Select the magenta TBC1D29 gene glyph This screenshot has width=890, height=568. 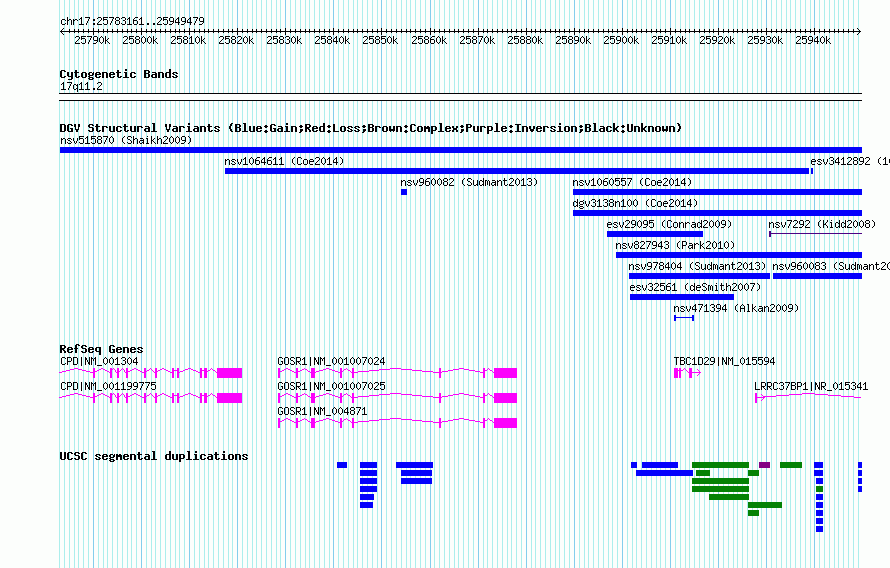(x=687, y=373)
